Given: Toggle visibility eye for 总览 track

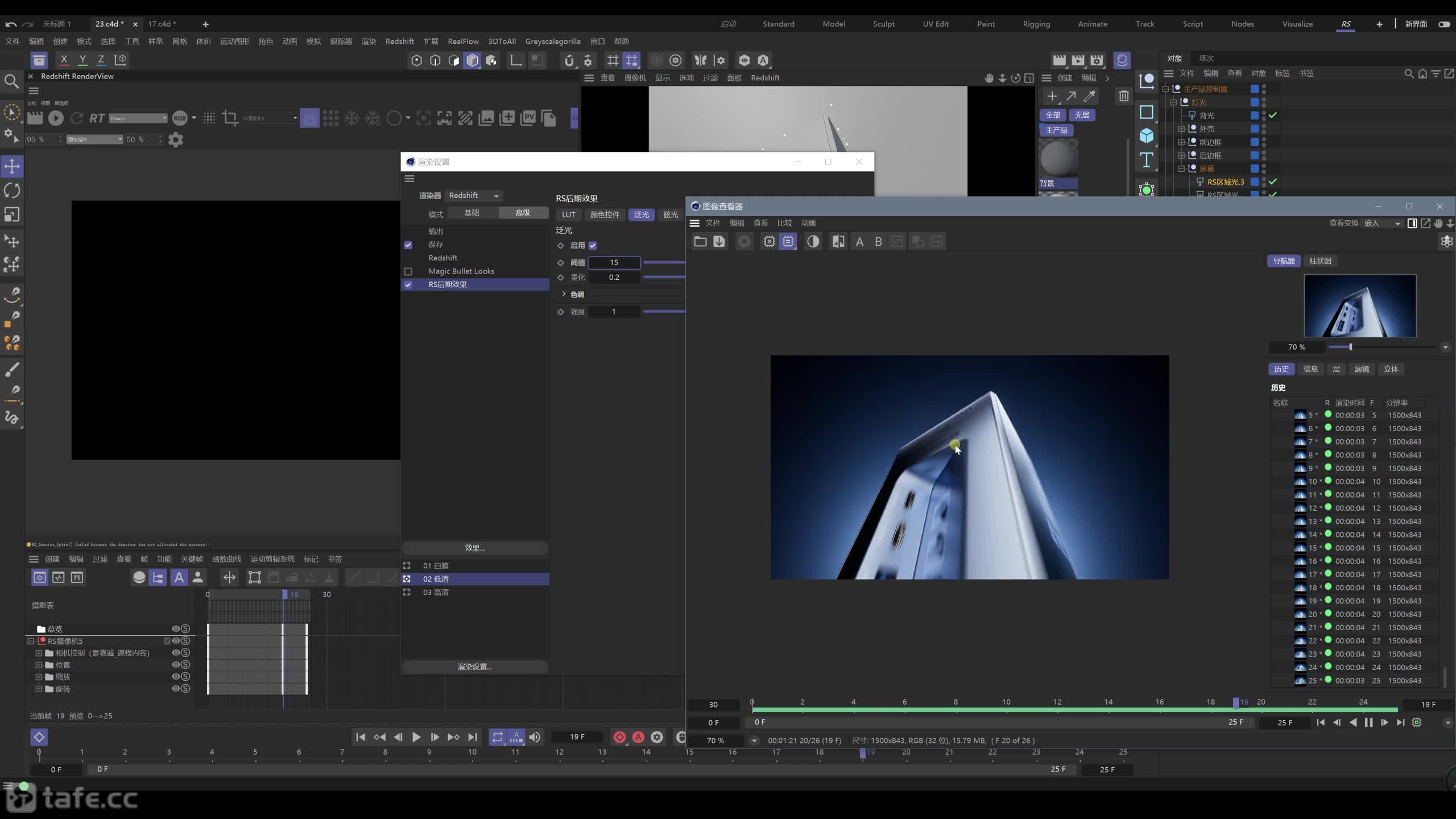Looking at the screenshot, I should [176, 628].
